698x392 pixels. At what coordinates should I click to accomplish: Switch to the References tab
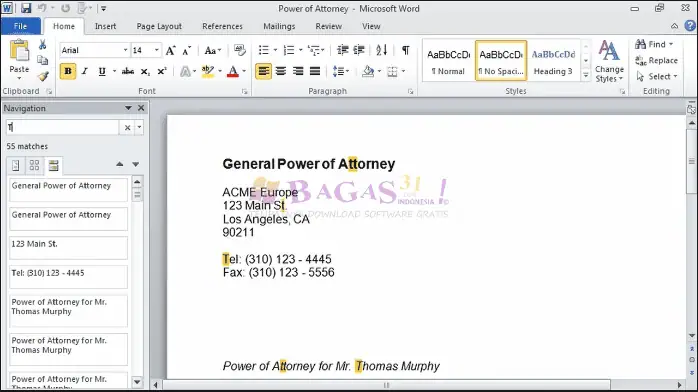pyautogui.click(x=222, y=26)
